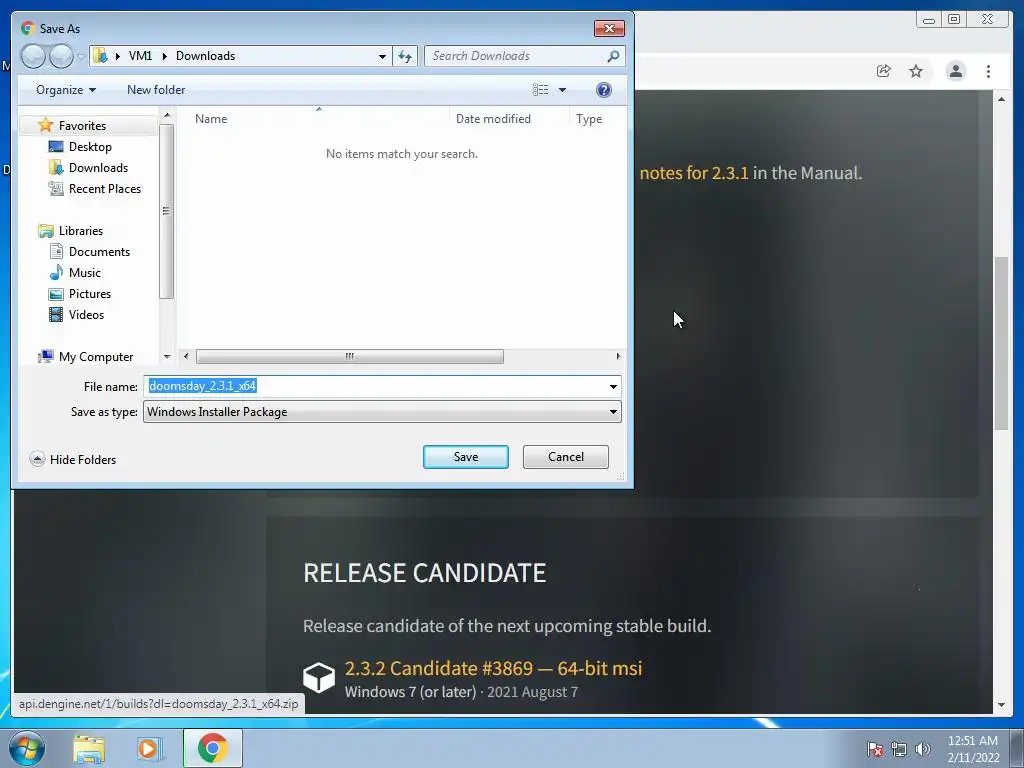Click the volume speaker tray icon
The width and height of the screenshot is (1024, 768).
click(x=922, y=749)
